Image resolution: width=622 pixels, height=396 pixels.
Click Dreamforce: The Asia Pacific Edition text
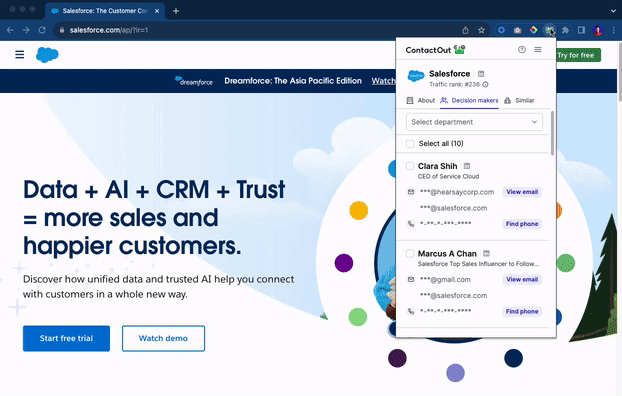(x=293, y=81)
